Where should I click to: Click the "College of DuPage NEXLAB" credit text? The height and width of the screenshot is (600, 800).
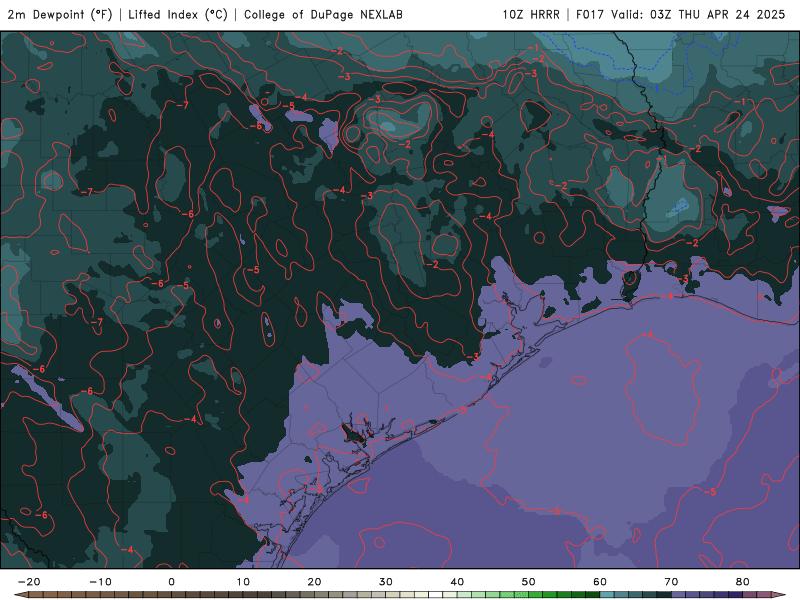click(x=323, y=15)
